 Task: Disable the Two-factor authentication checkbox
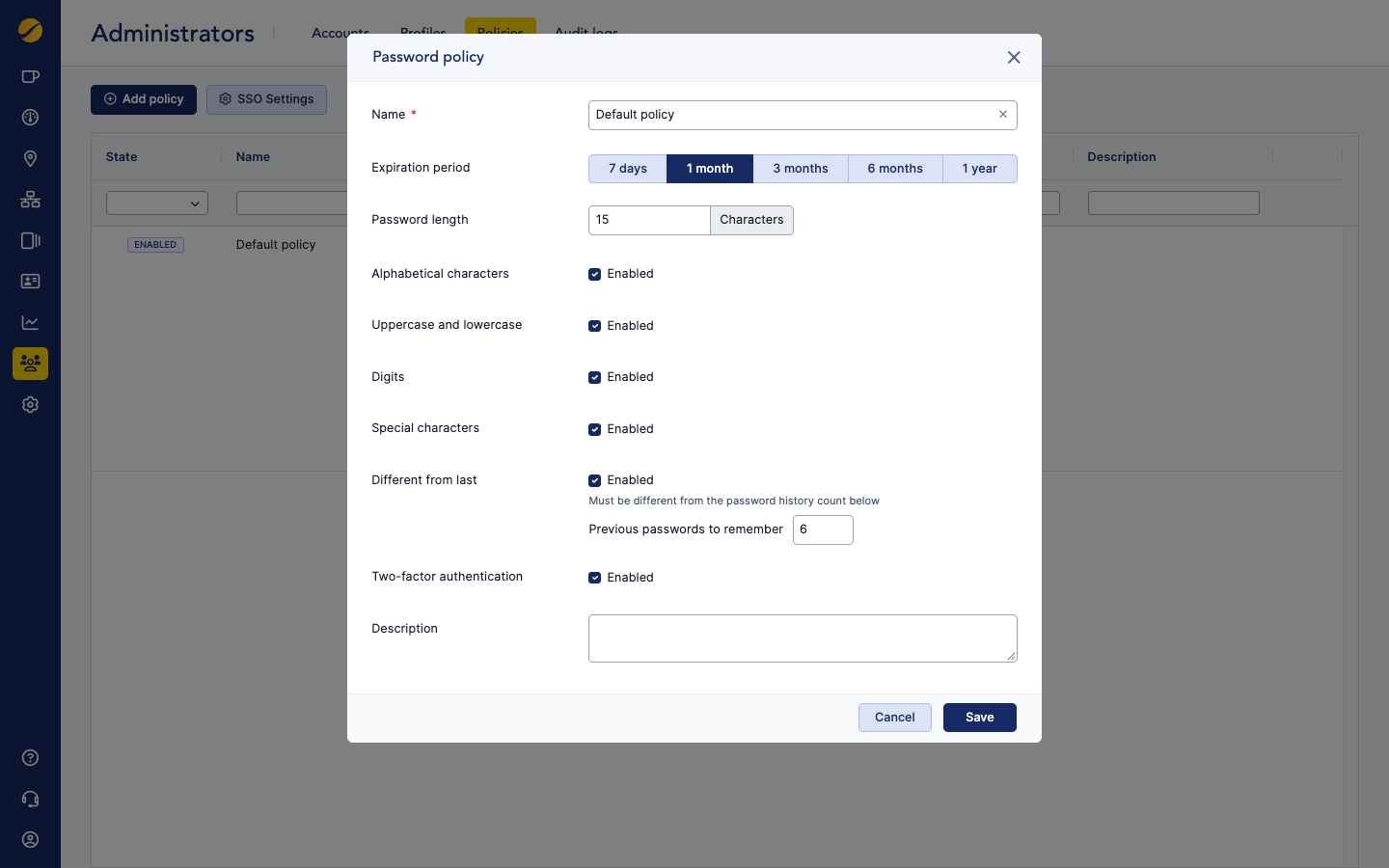(x=595, y=577)
